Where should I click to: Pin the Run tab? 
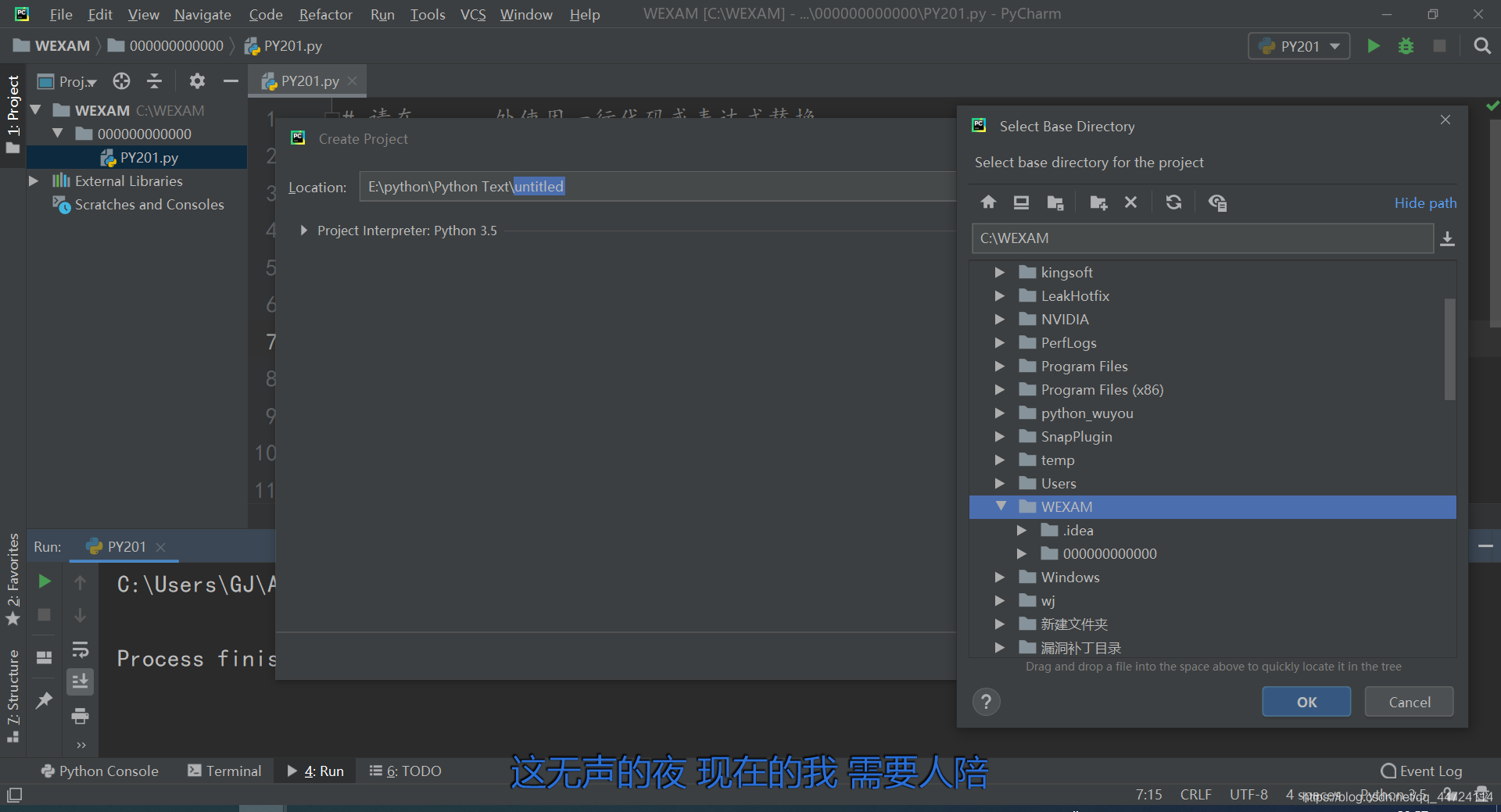point(45,700)
